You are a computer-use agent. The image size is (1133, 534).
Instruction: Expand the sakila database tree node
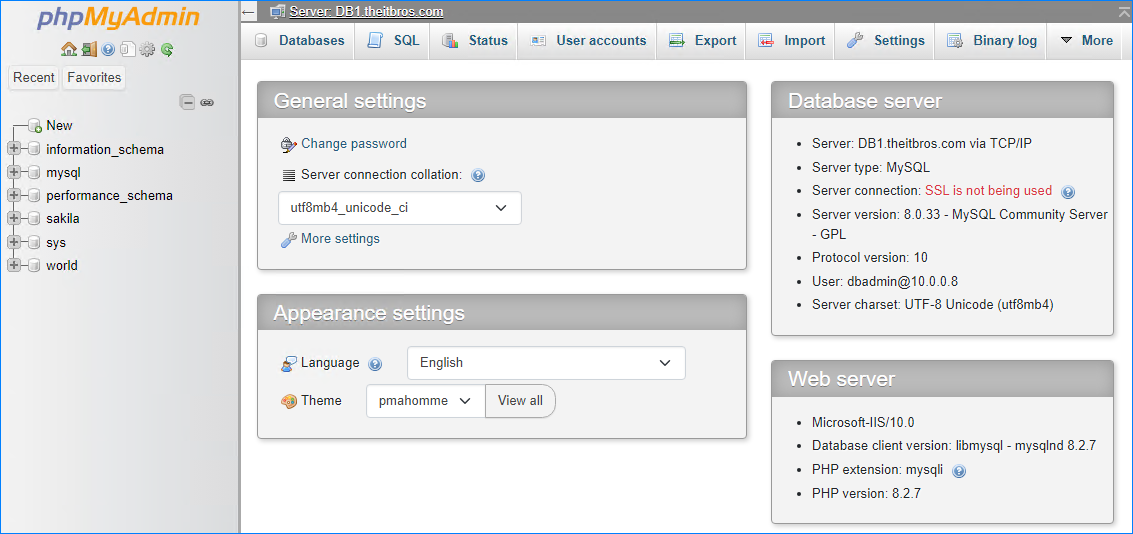pos(14,219)
